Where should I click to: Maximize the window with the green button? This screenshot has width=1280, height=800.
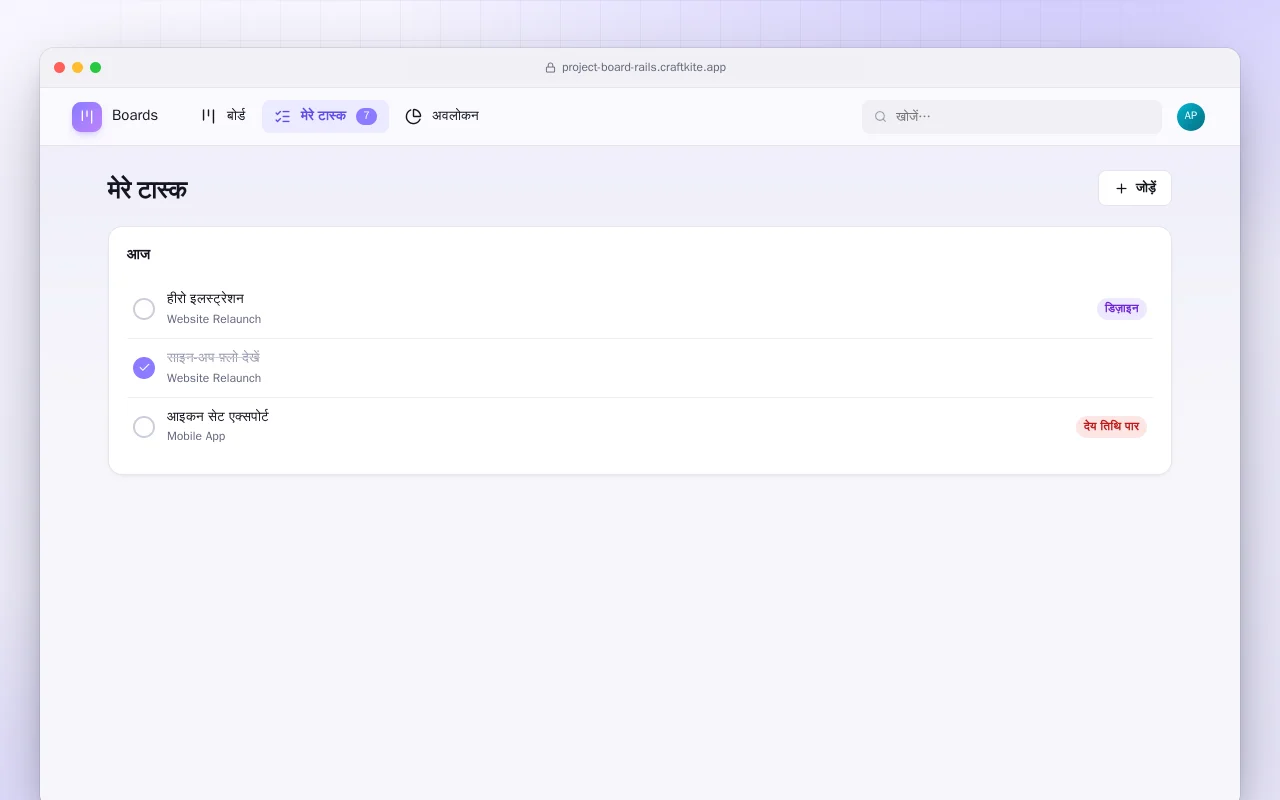pyautogui.click(x=96, y=68)
